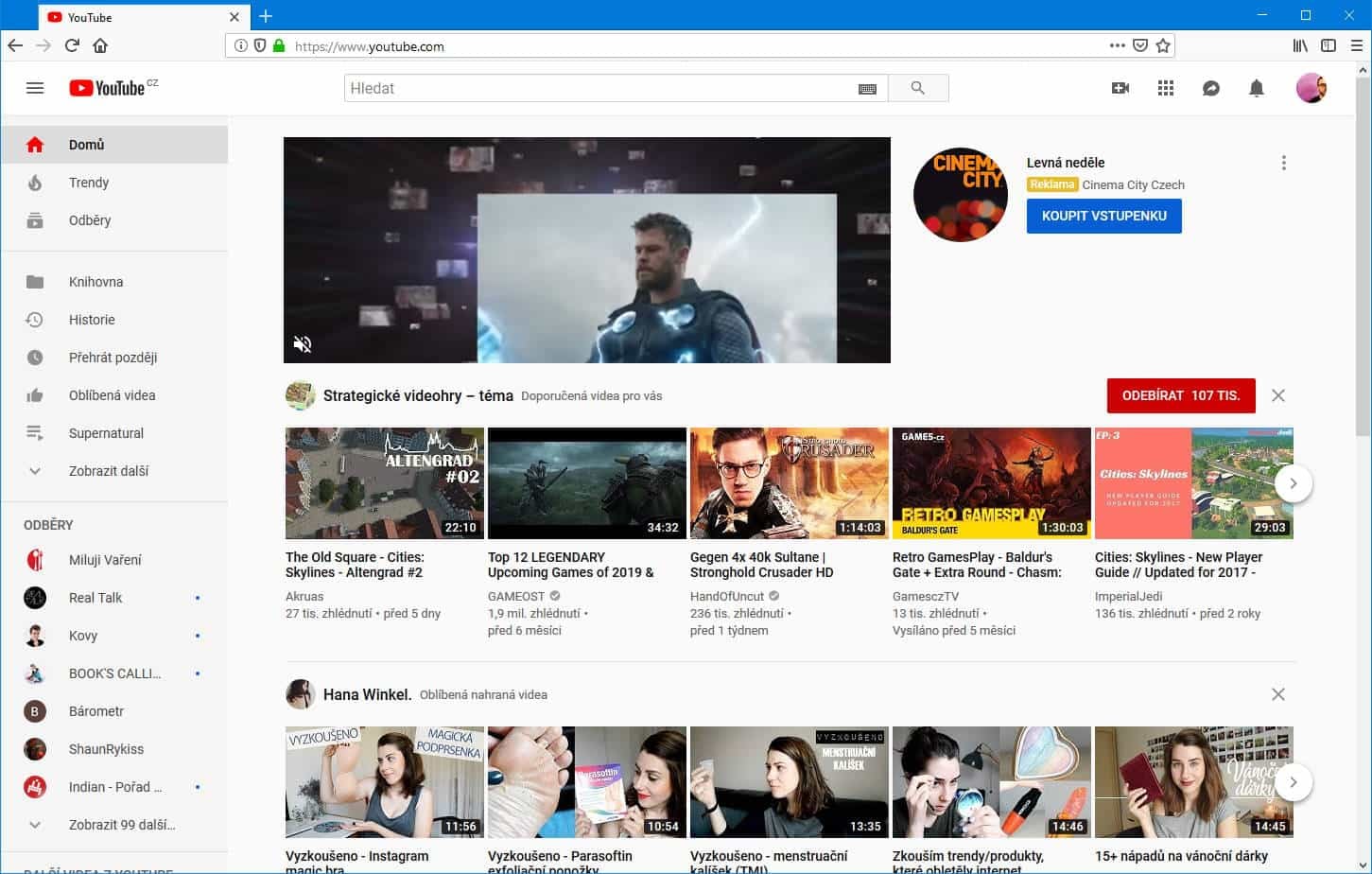Screen dimensions: 1372x874
Task: Open the Altengrad #02 video thumbnail
Action: coord(385,483)
